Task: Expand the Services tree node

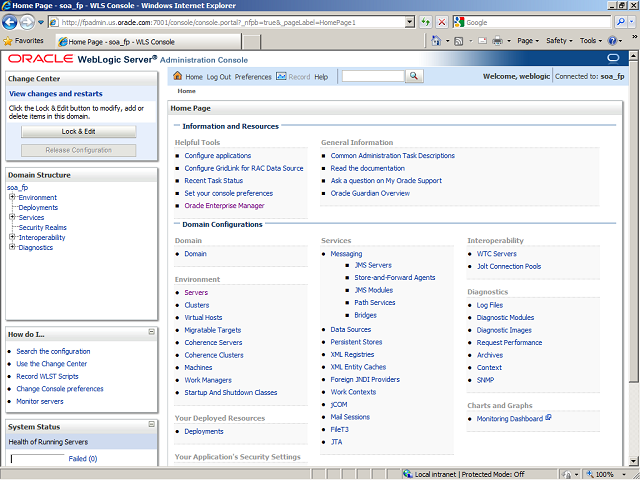Action: pyautogui.click(x=12, y=217)
